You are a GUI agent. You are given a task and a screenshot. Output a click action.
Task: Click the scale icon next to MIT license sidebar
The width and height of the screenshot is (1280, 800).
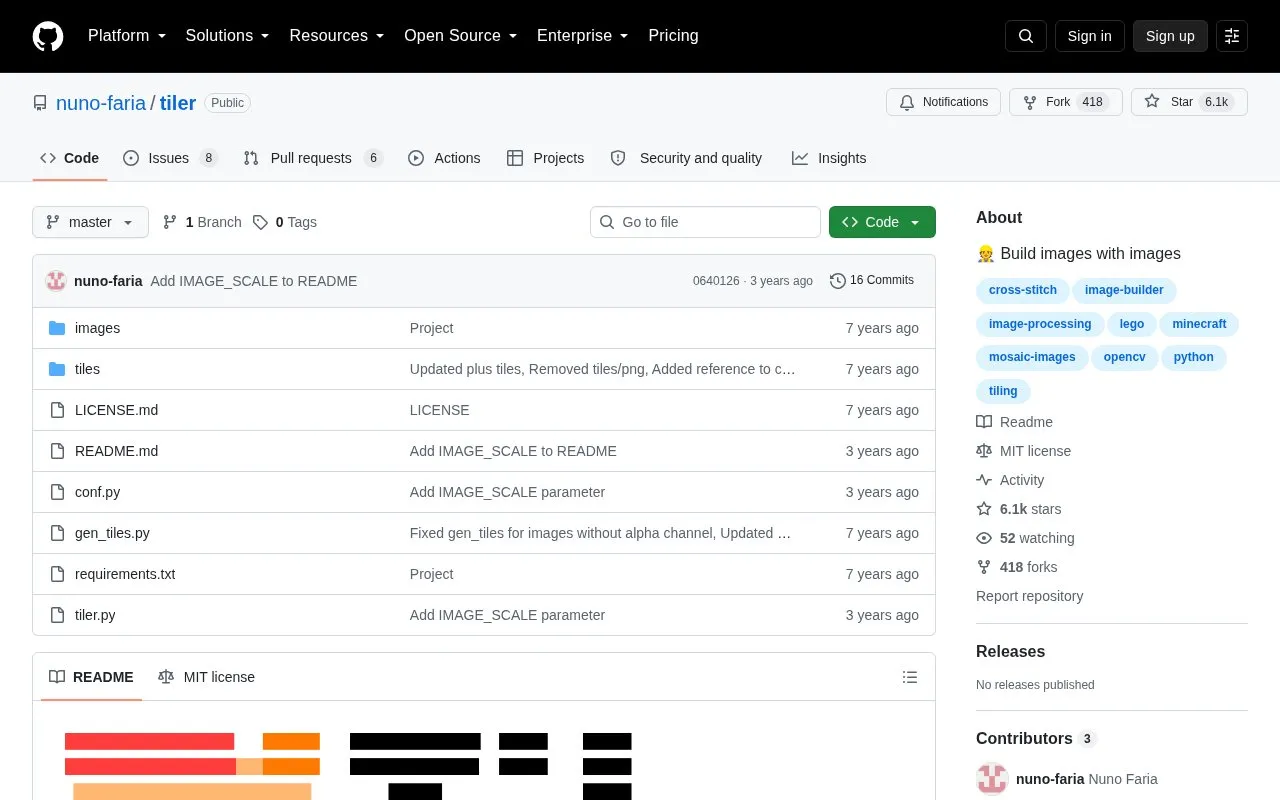(984, 451)
